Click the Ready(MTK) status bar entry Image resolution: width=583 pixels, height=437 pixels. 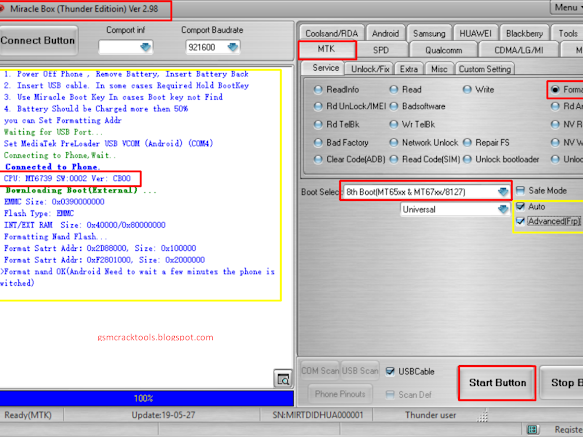pyautogui.click(x=28, y=415)
